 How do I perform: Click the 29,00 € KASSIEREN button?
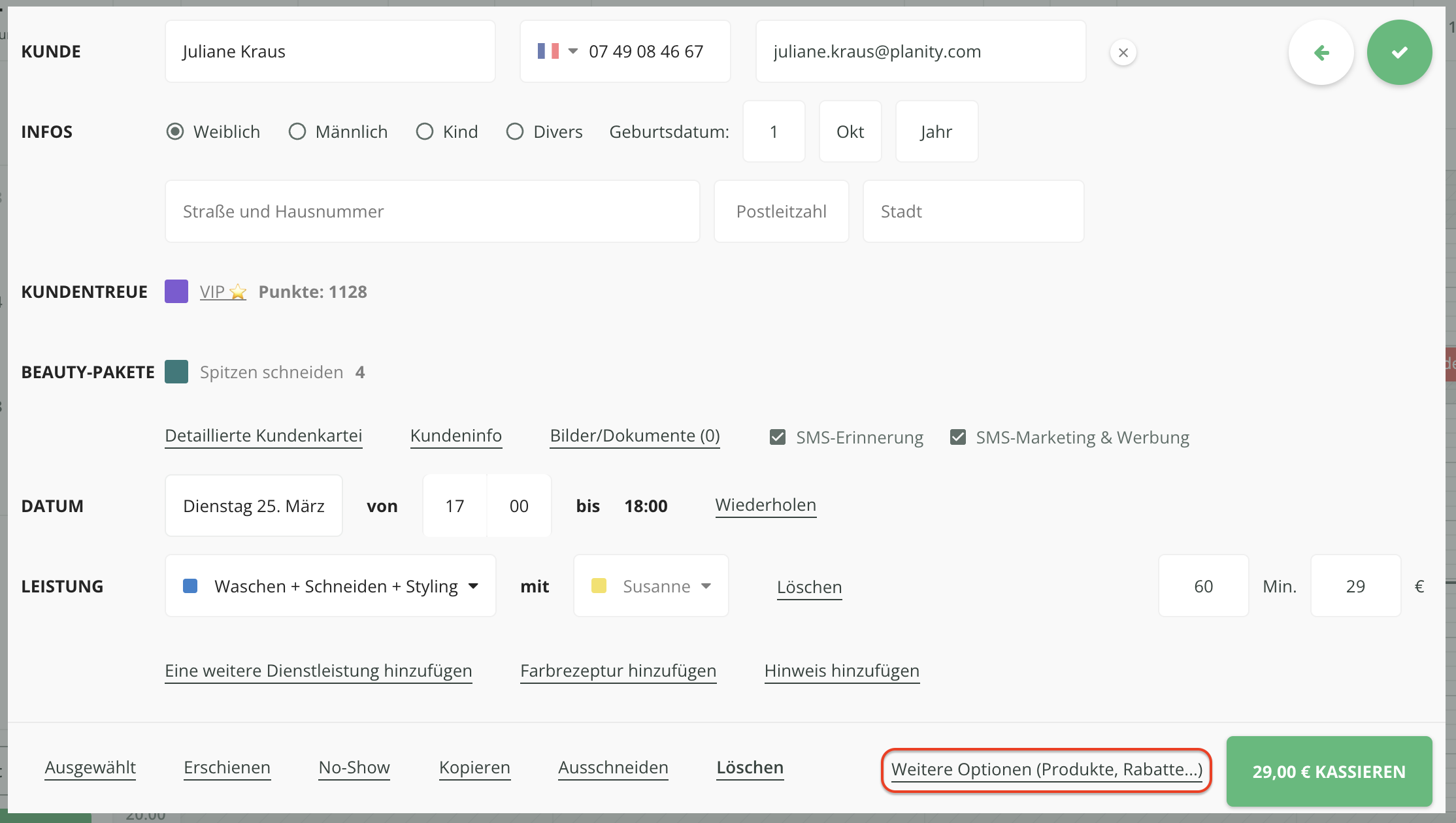(x=1329, y=771)
